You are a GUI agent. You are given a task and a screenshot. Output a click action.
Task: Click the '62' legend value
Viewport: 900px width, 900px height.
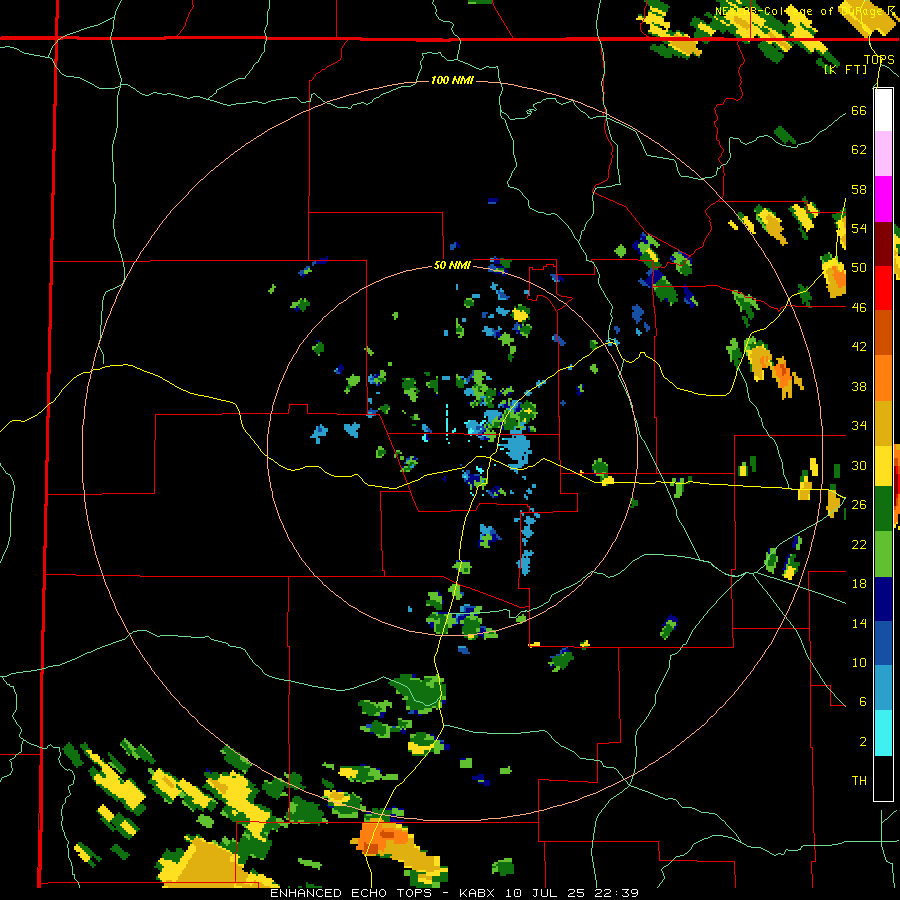tap(859, 150)
